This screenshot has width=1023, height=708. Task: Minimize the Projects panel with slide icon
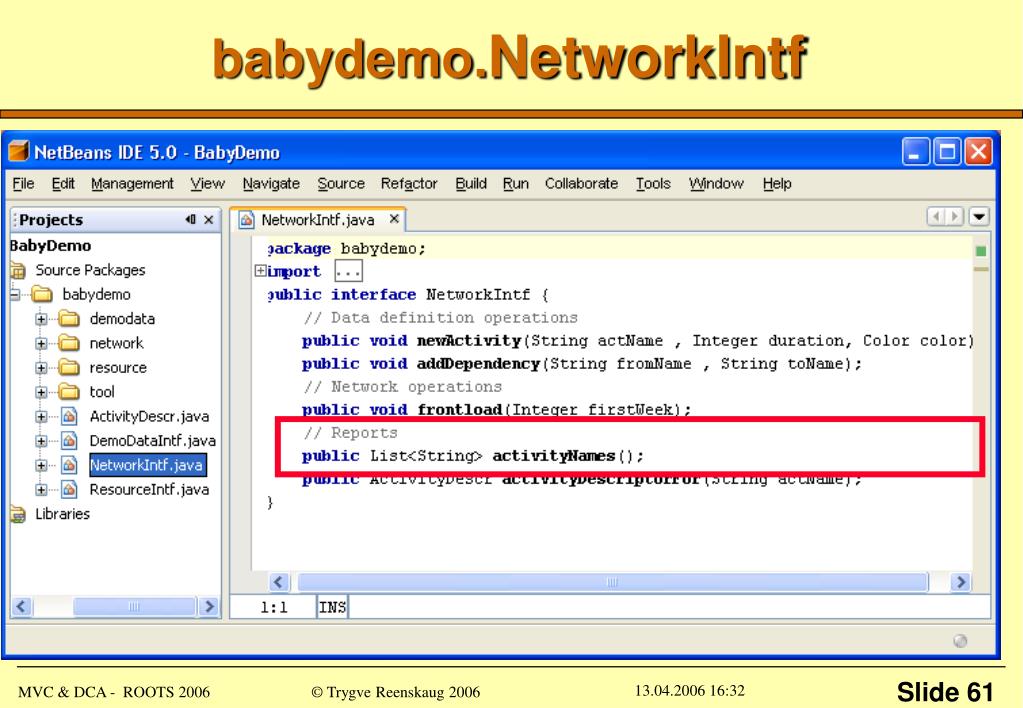[x=191, y=220]
